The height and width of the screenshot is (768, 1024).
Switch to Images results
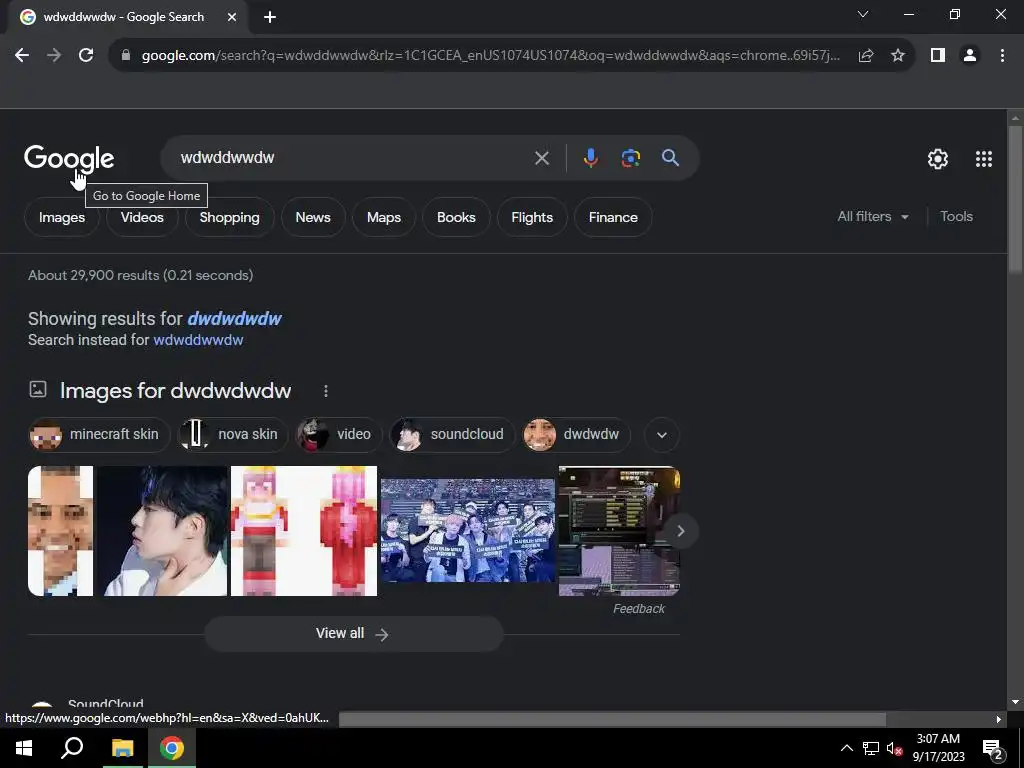tap(61, 217)
